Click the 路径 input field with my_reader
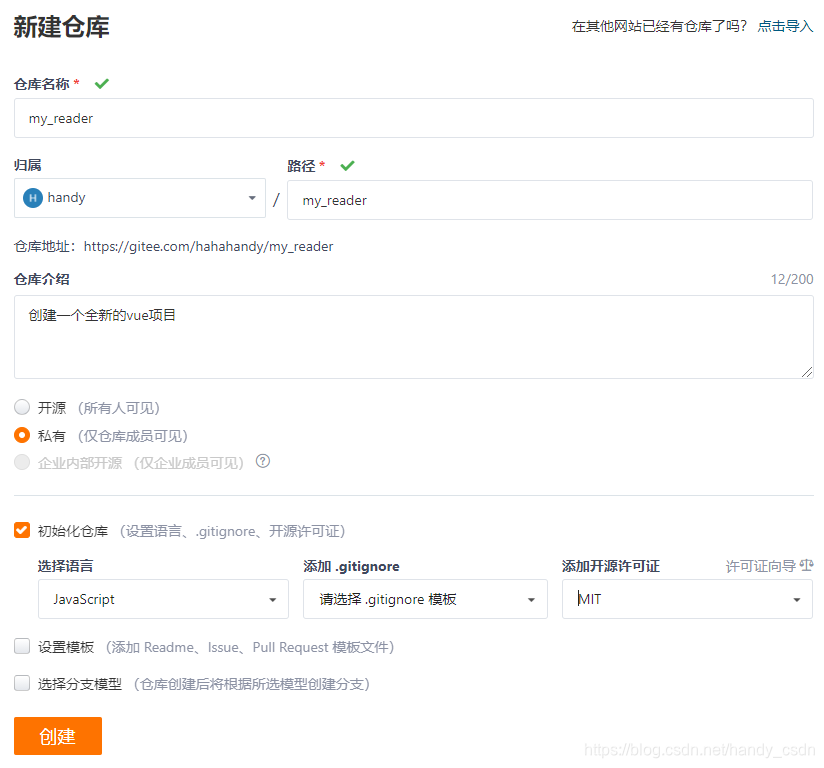 pos(550,200)
